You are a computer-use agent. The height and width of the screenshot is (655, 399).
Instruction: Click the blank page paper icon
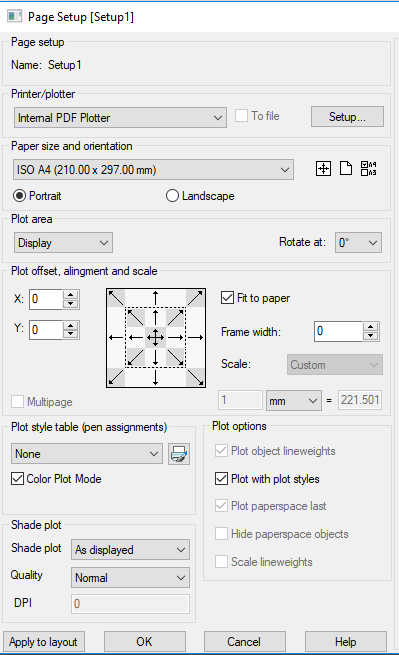point(346,169)
